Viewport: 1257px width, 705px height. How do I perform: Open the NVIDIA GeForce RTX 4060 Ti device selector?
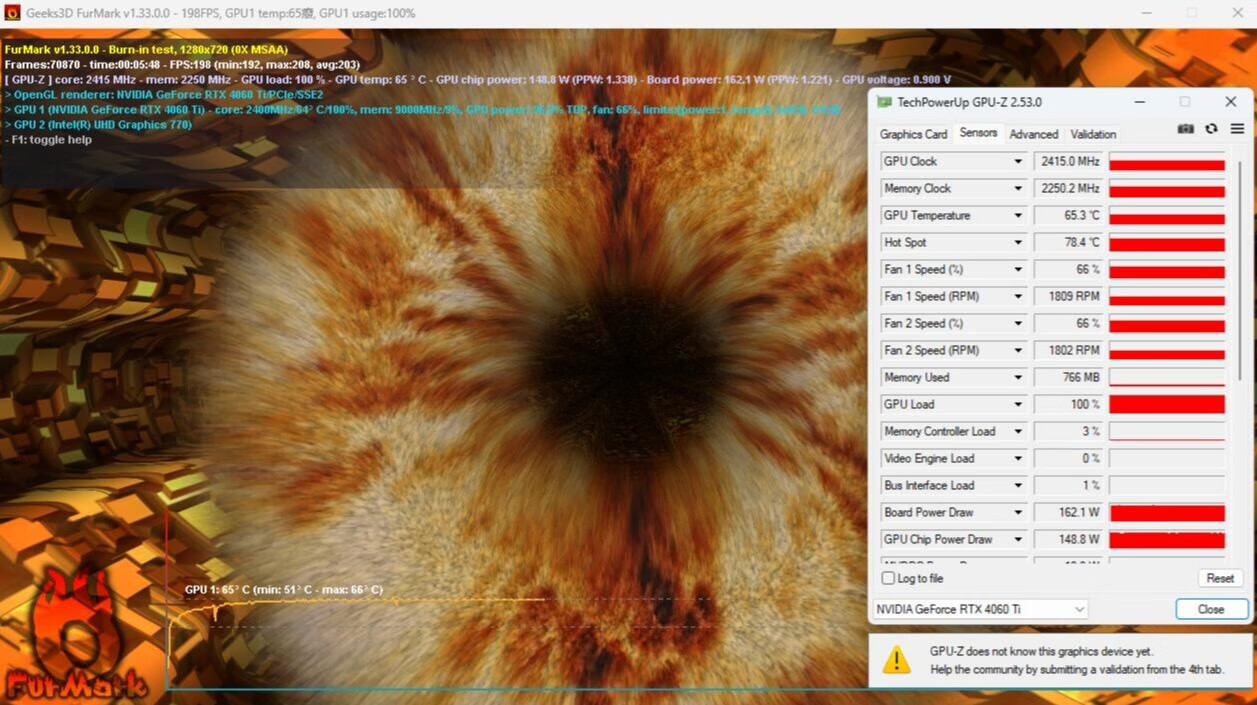coord(980,609)
